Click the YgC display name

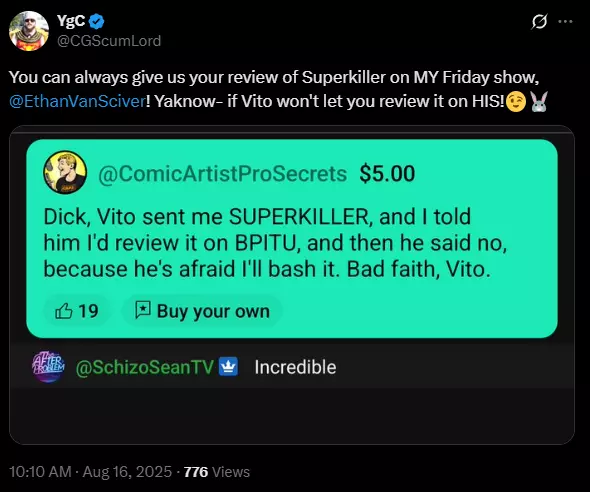[x=71, y=21]
